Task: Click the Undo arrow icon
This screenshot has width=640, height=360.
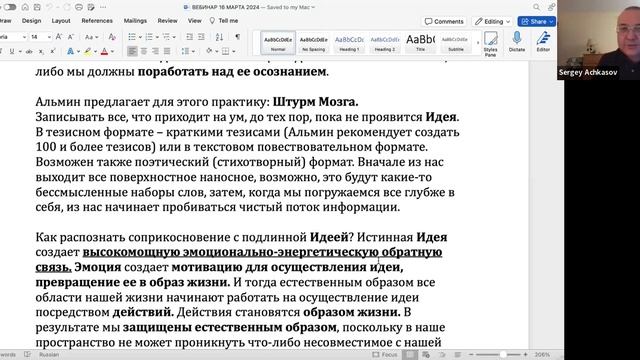Action: tap(49, 7)
